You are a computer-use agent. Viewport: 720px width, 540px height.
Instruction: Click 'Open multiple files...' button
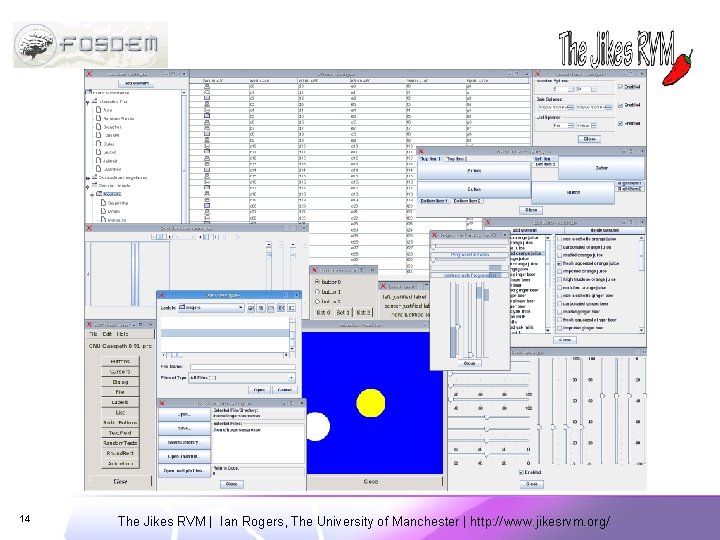(184, 471)
